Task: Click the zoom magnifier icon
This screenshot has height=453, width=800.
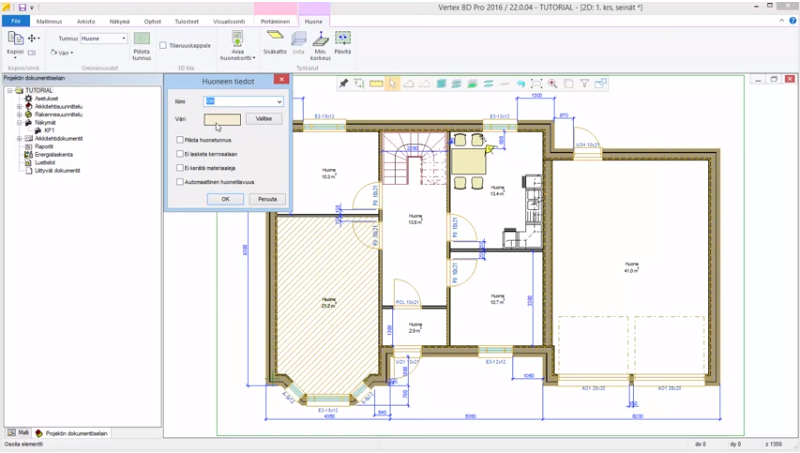Action: pos(552,83)
